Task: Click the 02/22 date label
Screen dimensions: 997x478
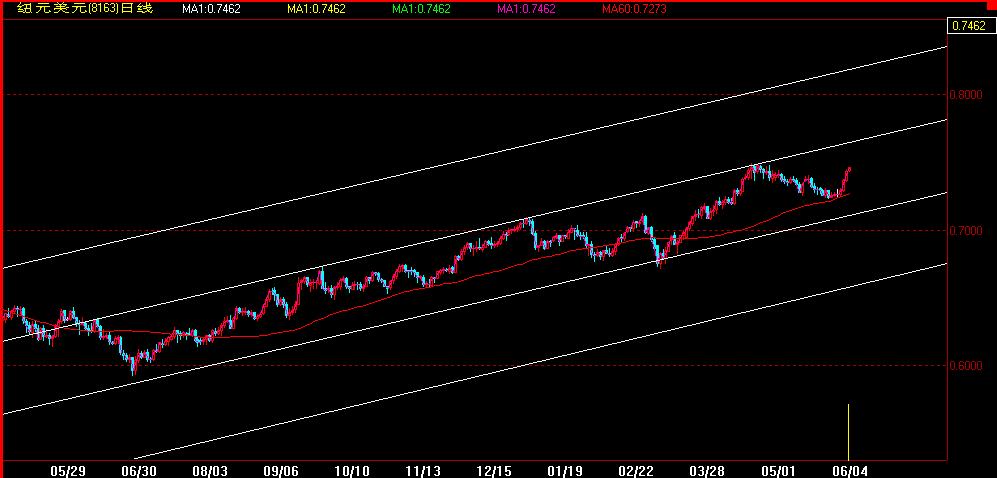Action: 638,471
